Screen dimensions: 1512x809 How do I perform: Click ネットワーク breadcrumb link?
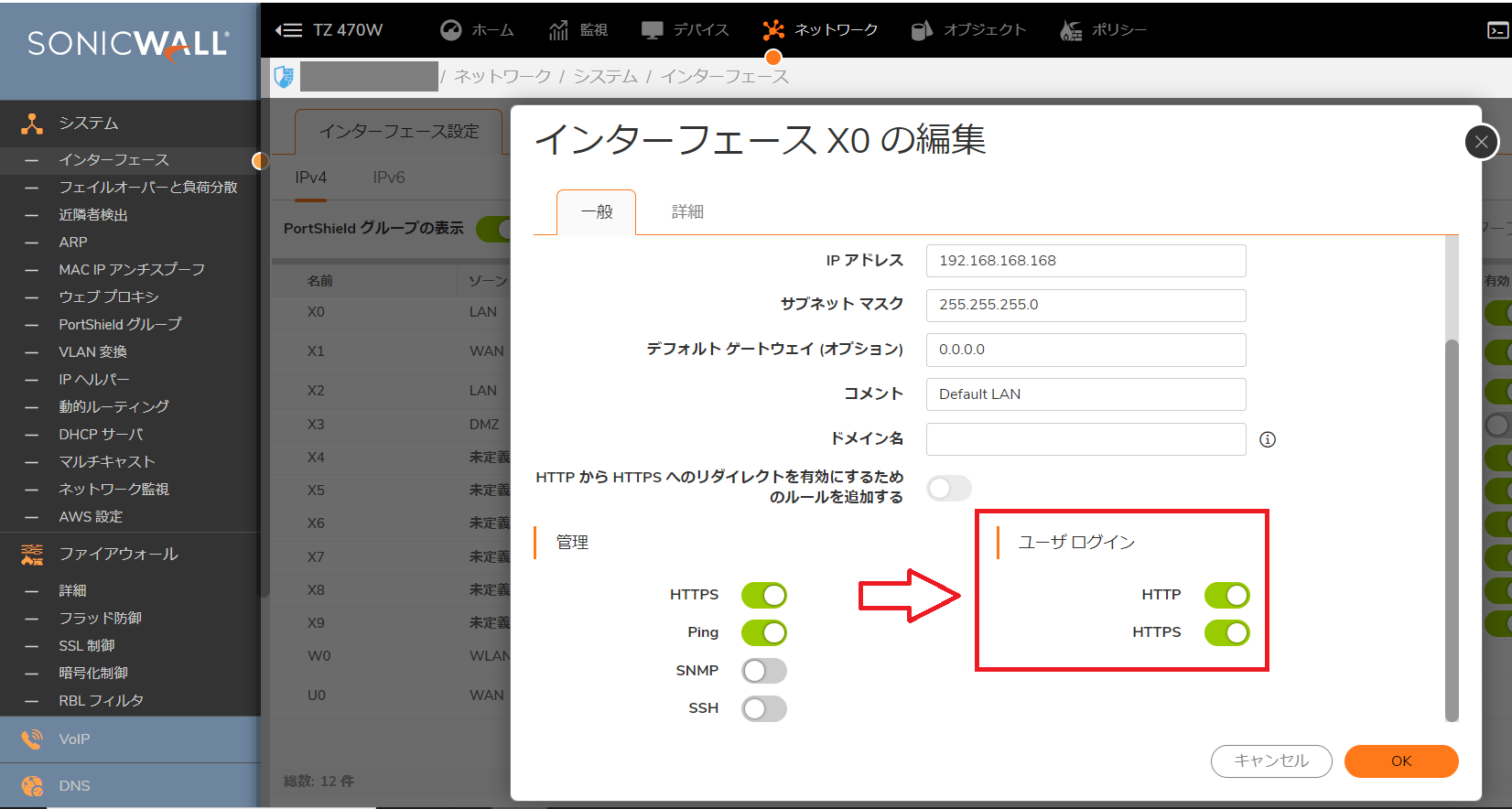click(502, 77)
